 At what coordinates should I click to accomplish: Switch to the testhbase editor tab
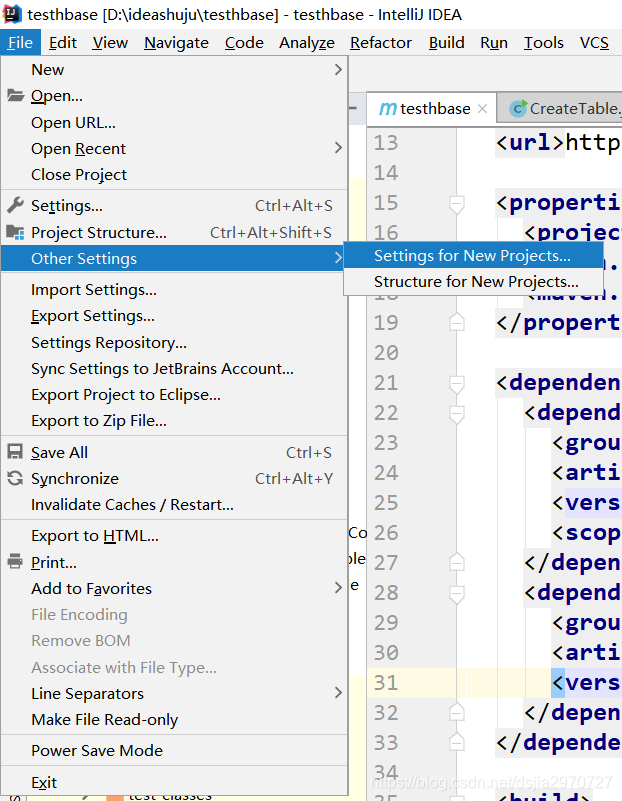[x=431, y=108]
